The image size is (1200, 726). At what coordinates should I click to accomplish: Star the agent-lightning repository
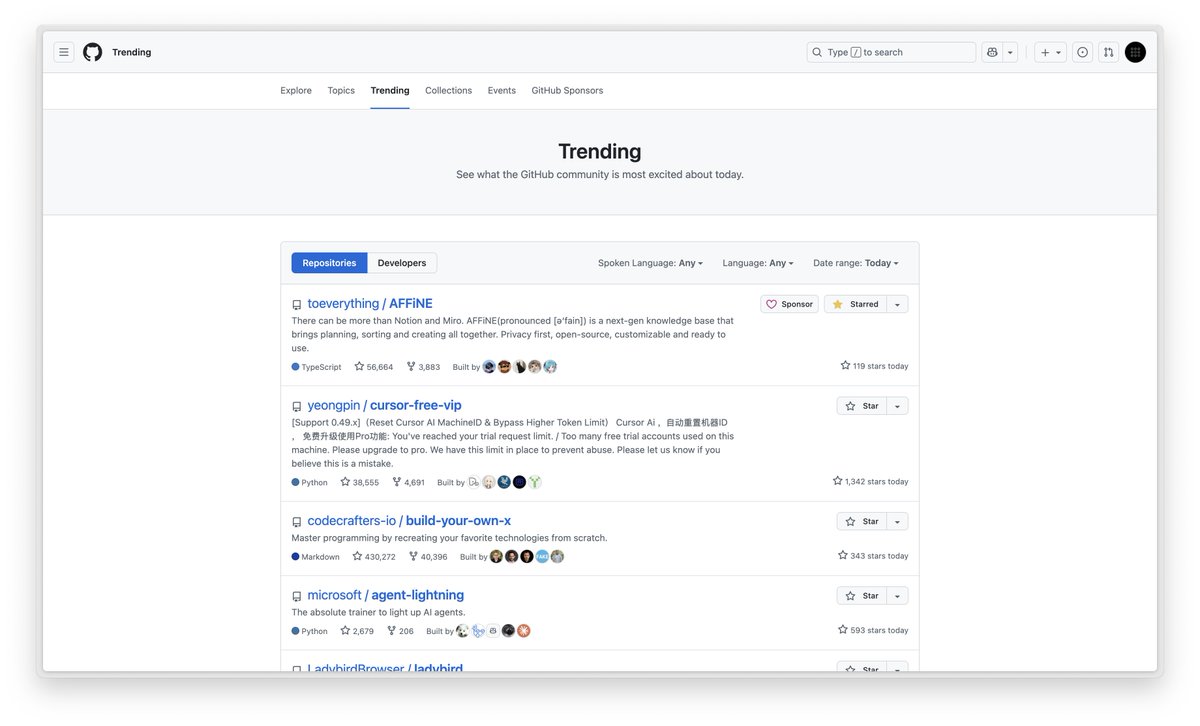[x=861, y=596]
